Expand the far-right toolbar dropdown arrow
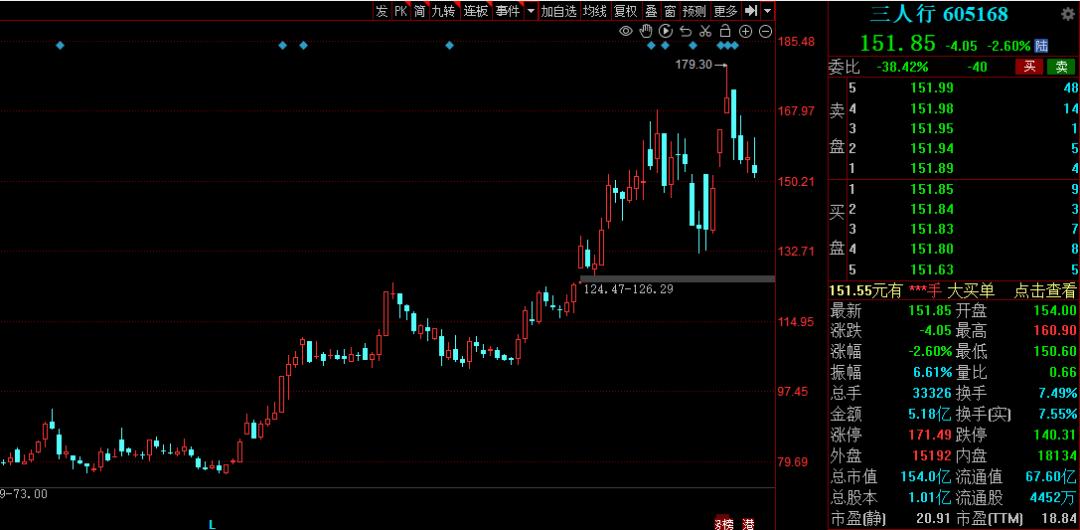 coord(768,11)
